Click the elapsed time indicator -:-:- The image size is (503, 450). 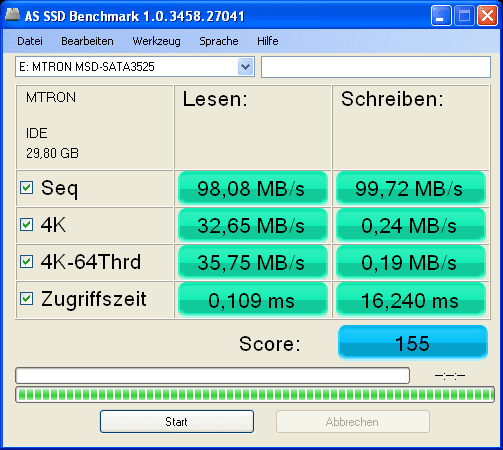click(450, 376)
